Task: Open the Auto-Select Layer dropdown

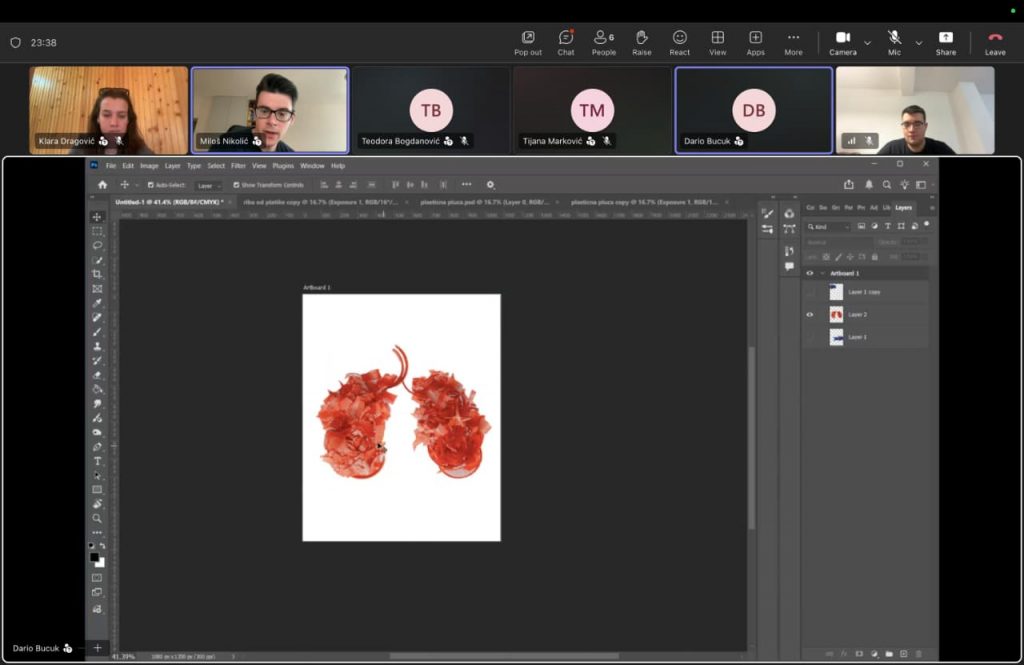Action: (209, 185)
